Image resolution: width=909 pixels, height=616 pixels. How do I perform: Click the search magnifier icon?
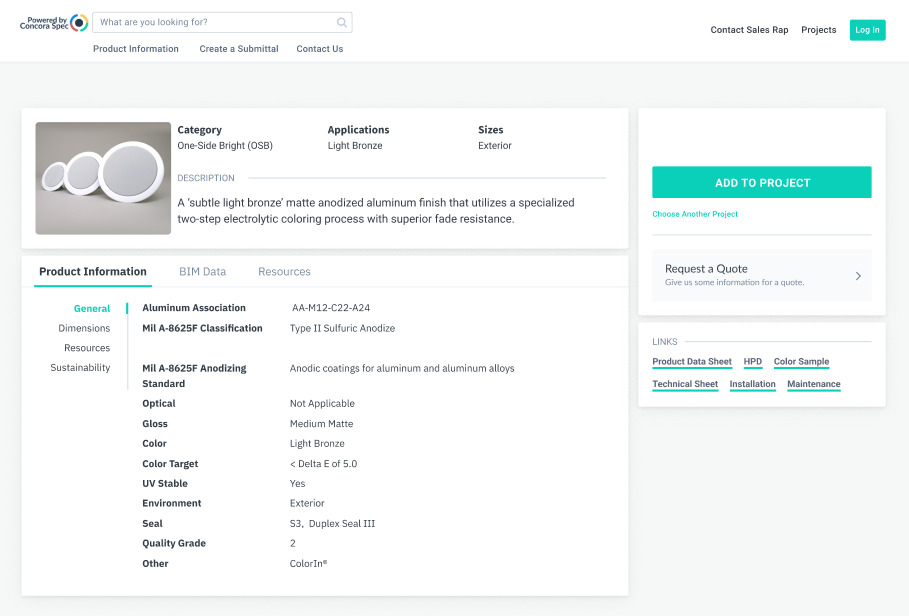click(x=342, y=23)
